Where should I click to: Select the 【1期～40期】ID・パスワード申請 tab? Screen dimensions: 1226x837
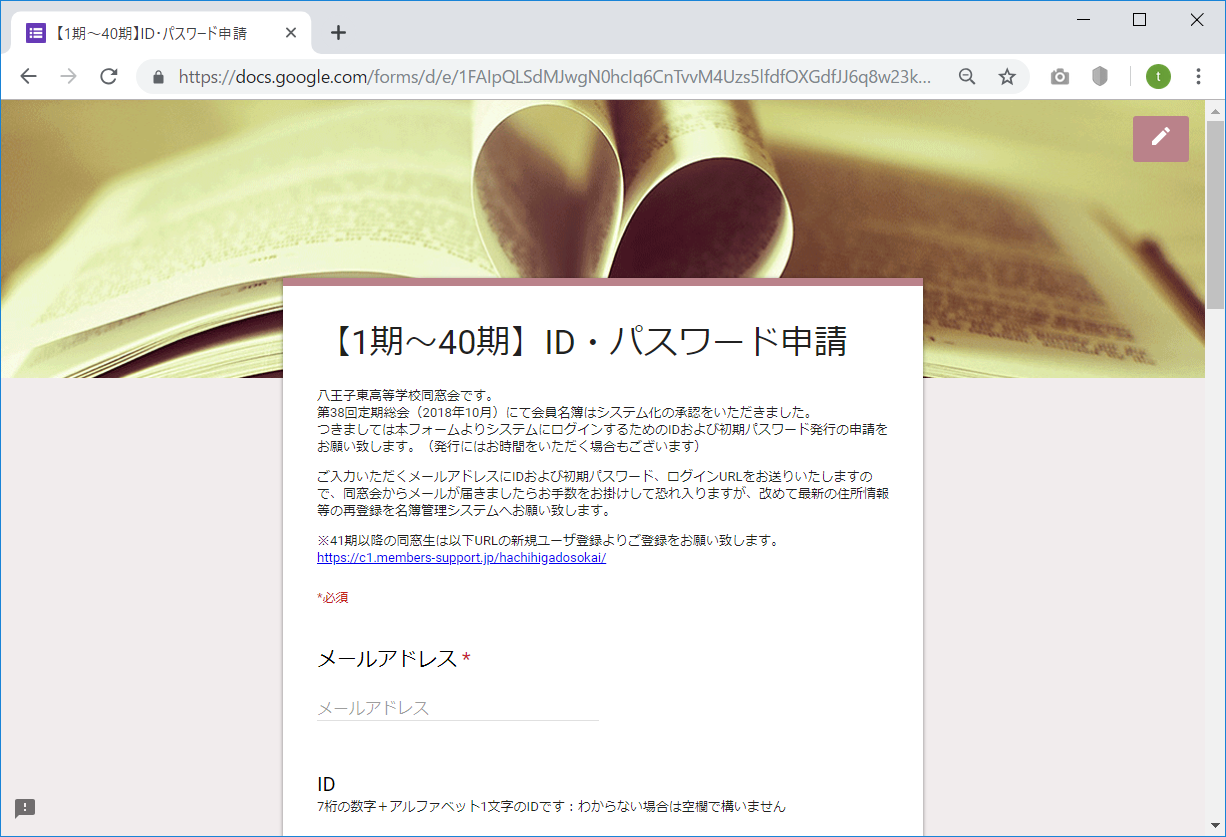161,32
